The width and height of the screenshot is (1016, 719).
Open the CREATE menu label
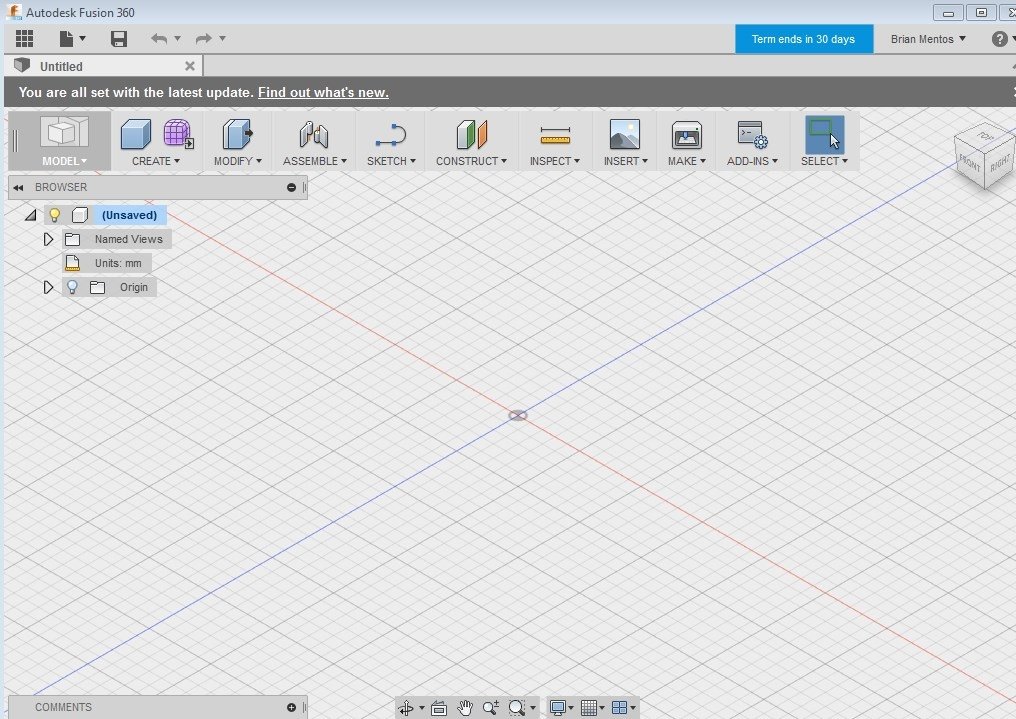156,161
